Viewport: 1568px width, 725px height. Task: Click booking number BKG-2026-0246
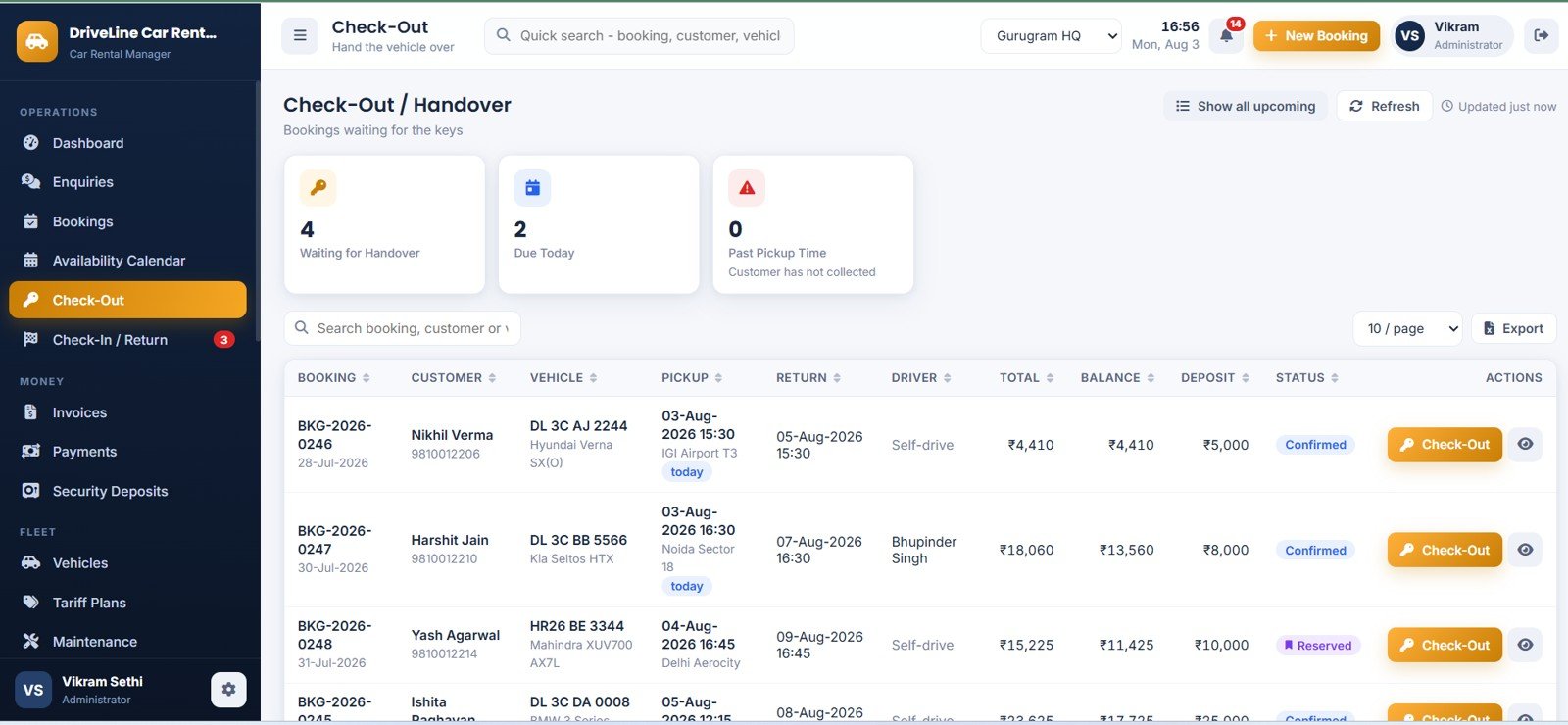[x=334, y=435]
